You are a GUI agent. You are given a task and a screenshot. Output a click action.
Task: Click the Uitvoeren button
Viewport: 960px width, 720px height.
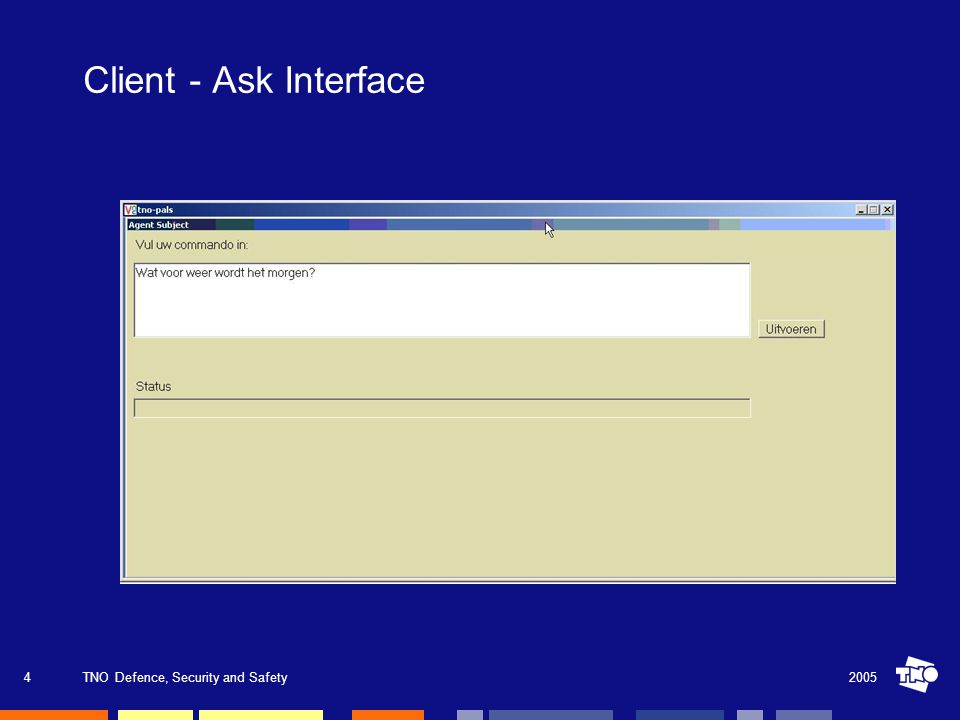click(791, 329)
